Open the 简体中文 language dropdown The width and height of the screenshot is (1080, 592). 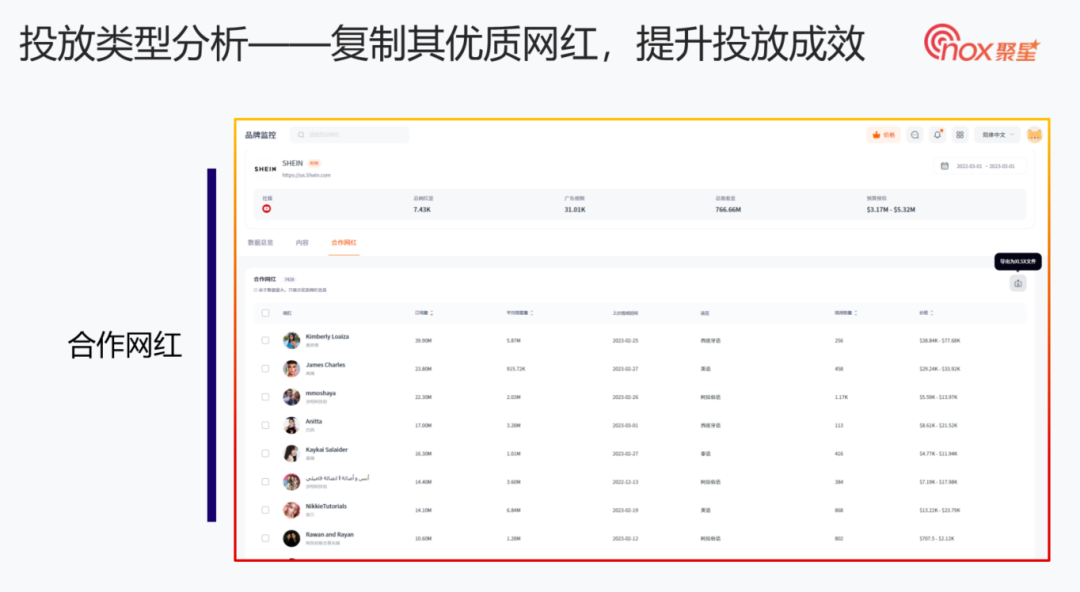tap(997, 134)
